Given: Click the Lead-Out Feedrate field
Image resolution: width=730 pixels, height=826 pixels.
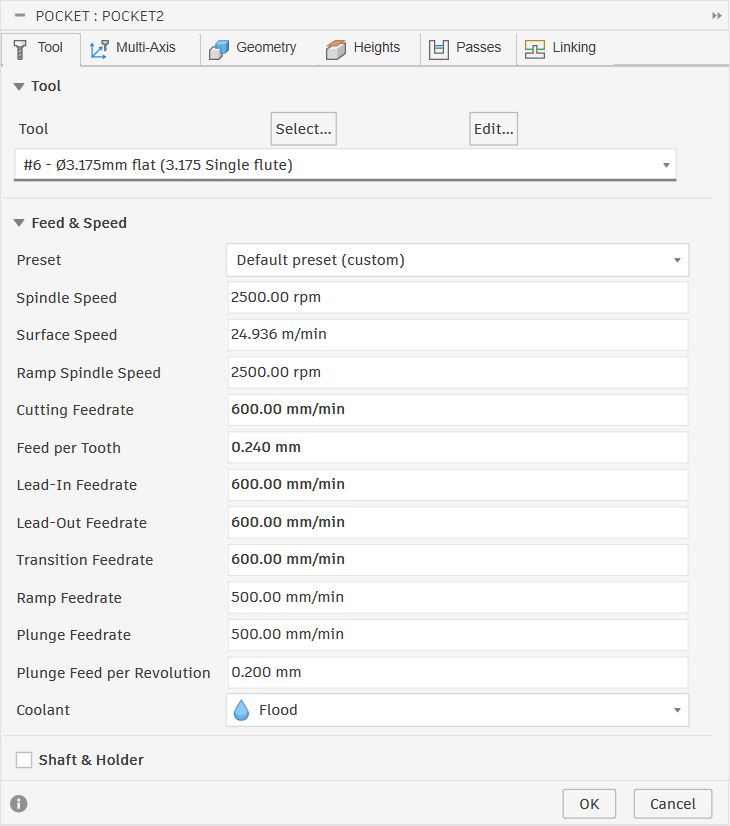Looking at the screenshot, I should pos(458,522).
